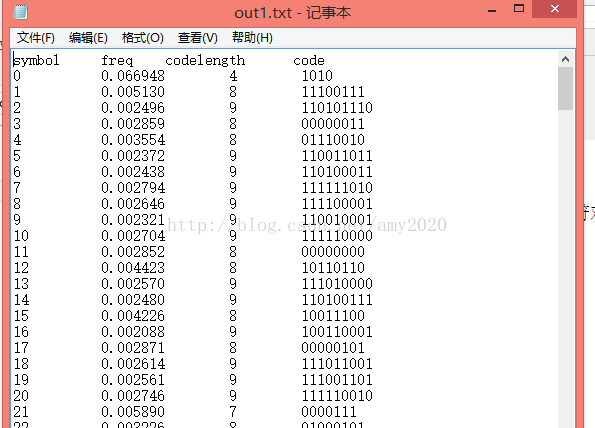Close the out1.txt Notepad window

click(555, 9)
